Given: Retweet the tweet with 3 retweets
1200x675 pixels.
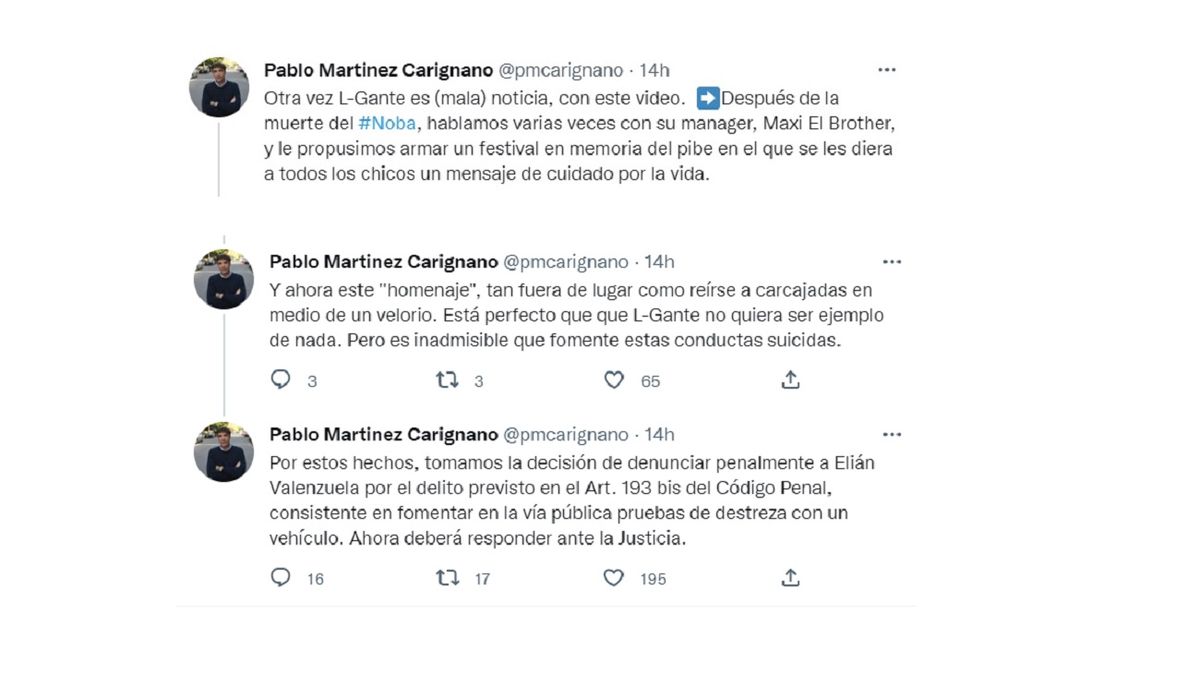Looking at the screenshot, I should 447,380.
